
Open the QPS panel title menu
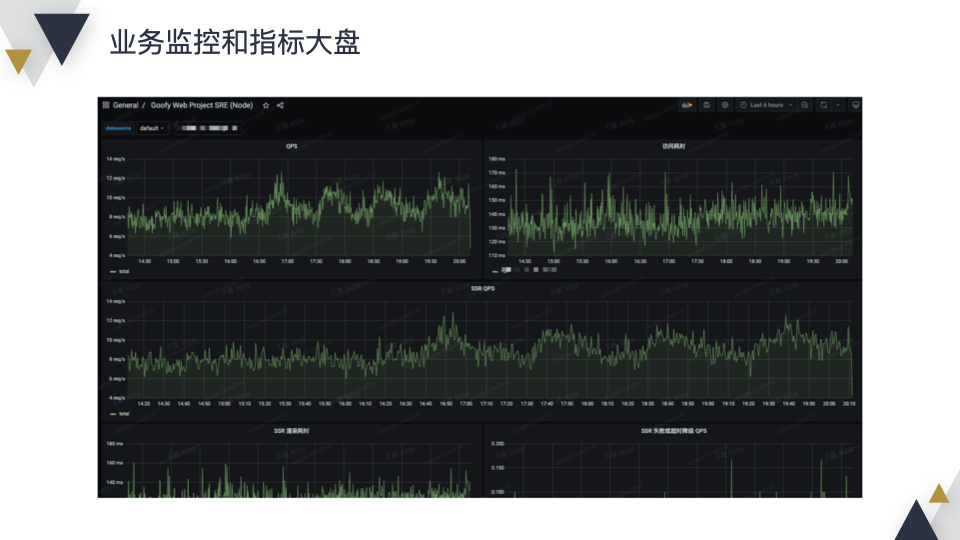[291, 146]
